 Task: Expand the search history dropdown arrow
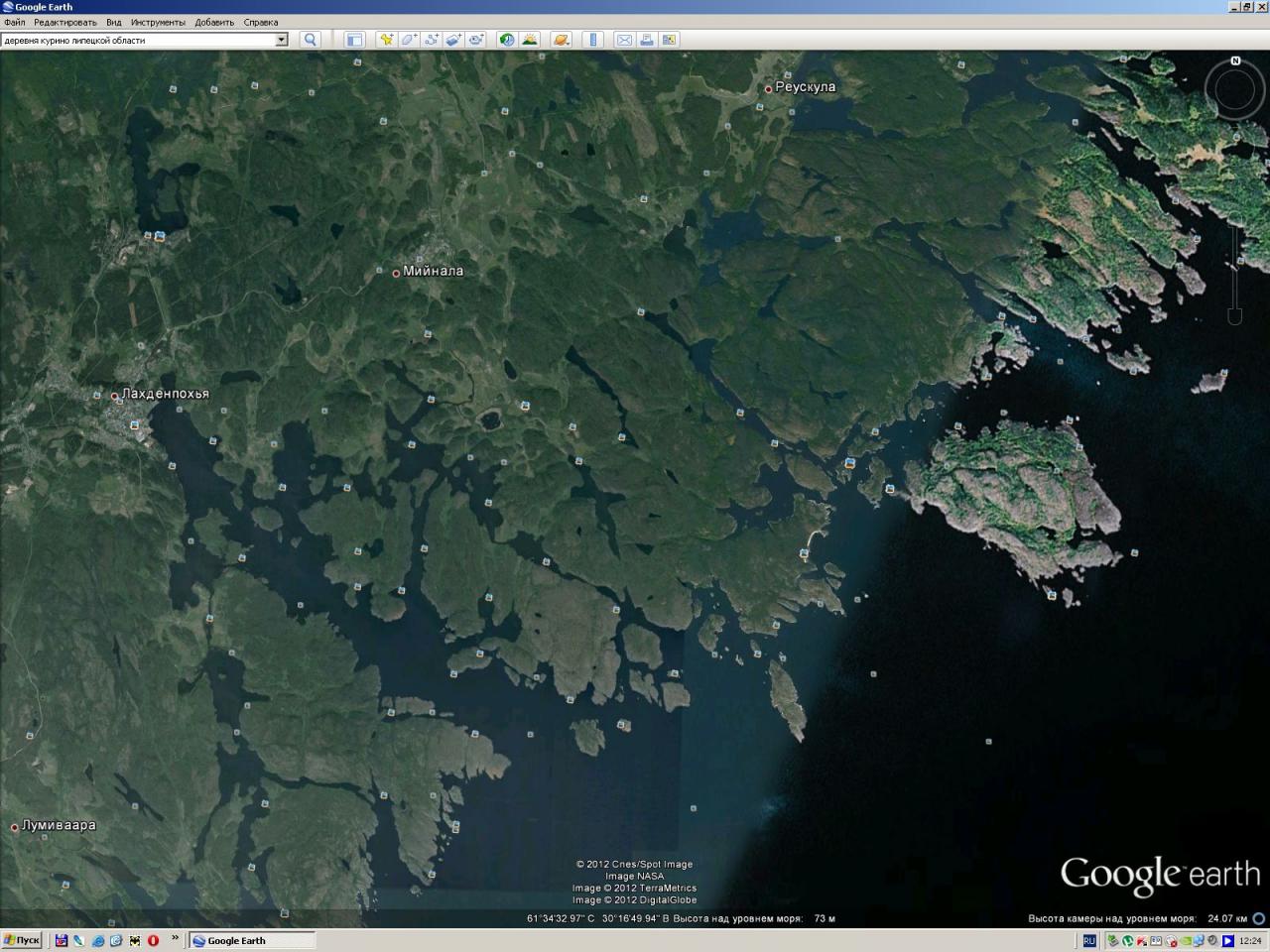281,40
